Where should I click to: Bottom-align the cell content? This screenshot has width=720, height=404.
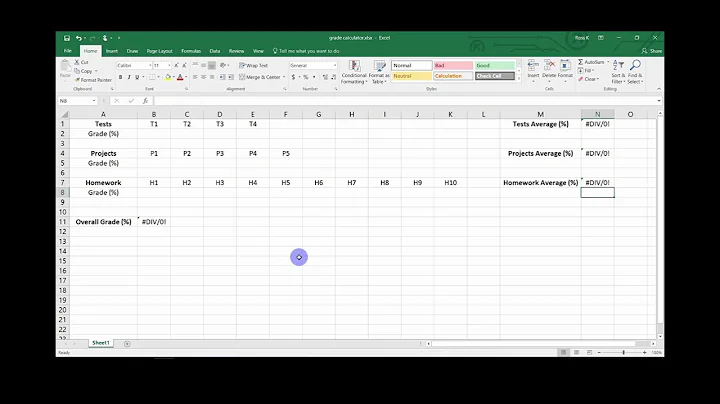[x=212, y=66]
